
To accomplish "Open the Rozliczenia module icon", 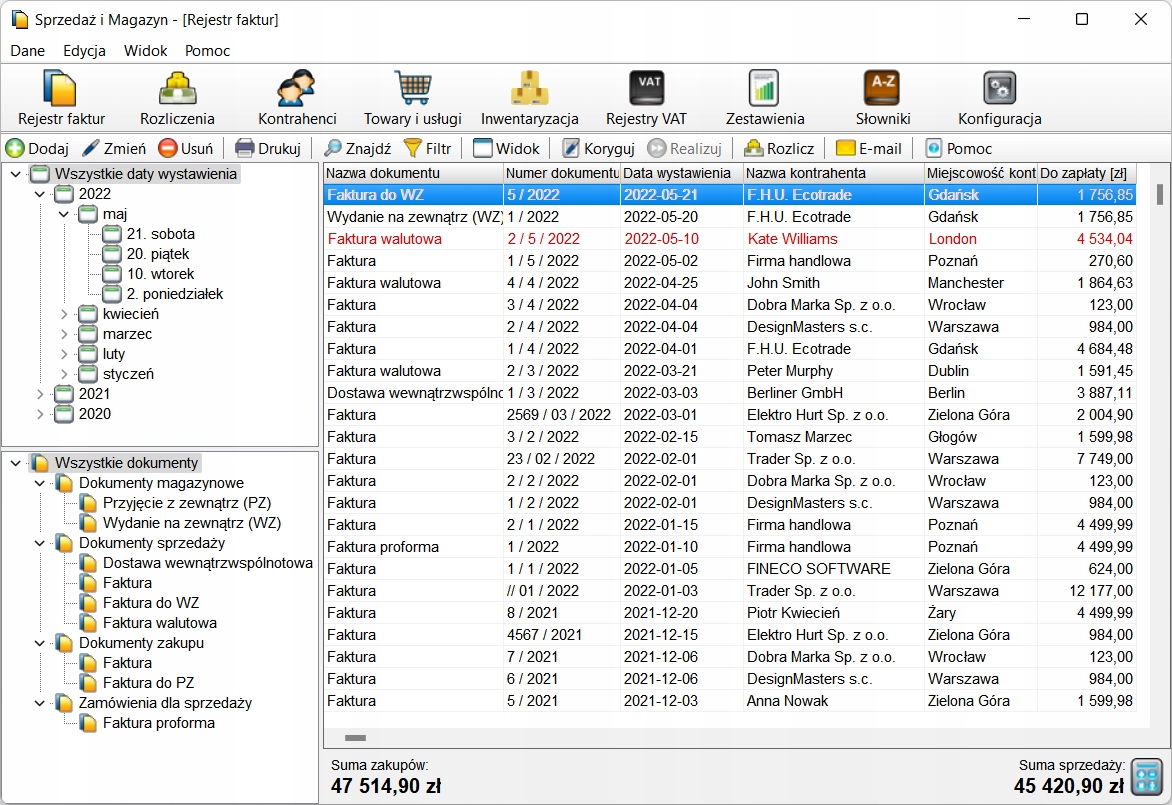I will pyautogui.click(x=177, y=98).
